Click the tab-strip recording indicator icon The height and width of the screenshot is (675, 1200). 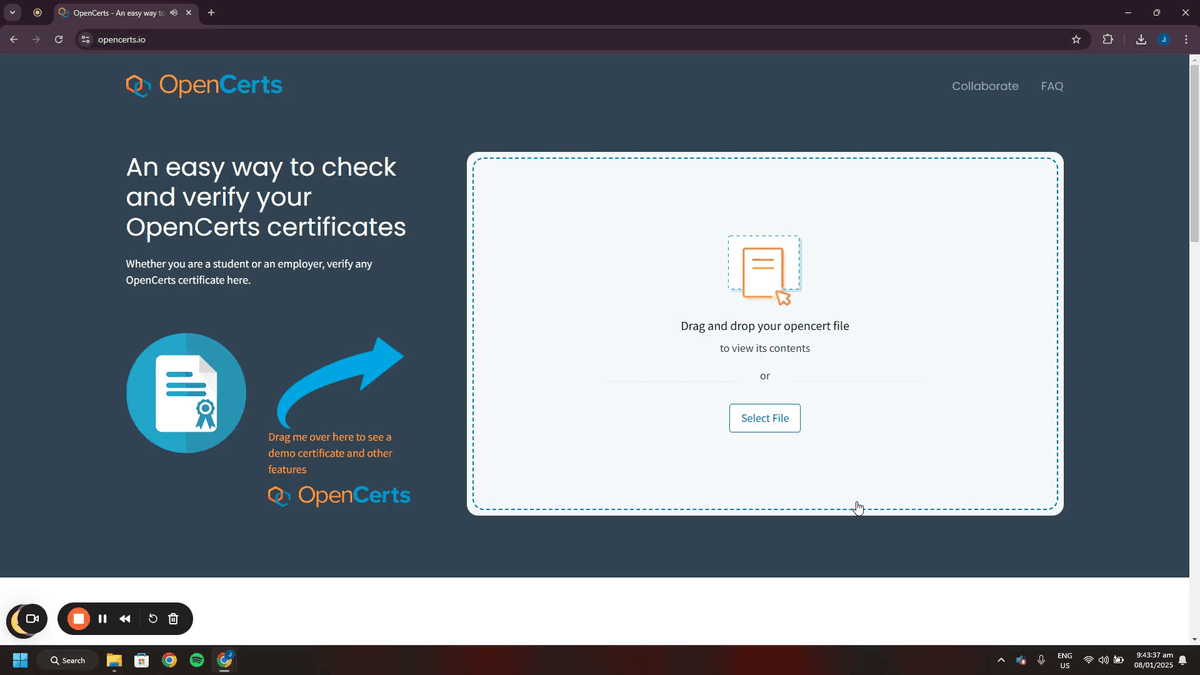point(37,13)
